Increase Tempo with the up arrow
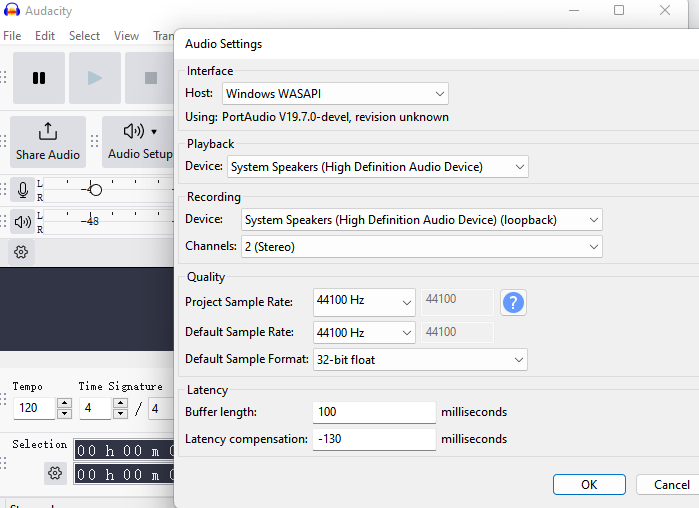 tap(65, 403)
